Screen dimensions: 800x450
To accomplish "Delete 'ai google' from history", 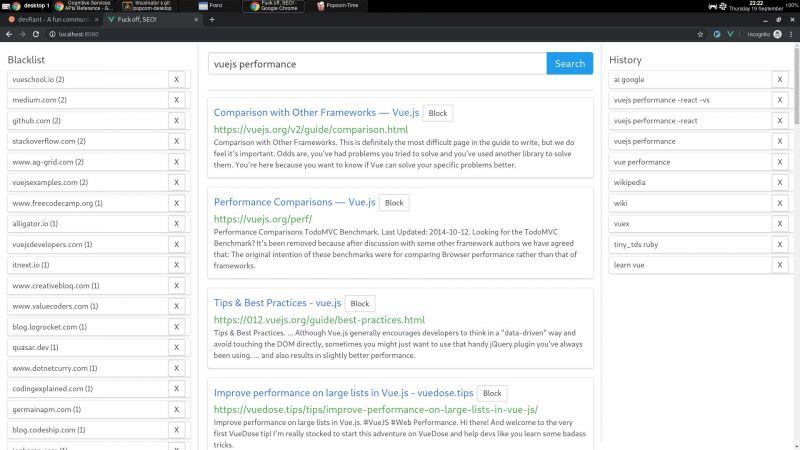I will coord(780,80).
